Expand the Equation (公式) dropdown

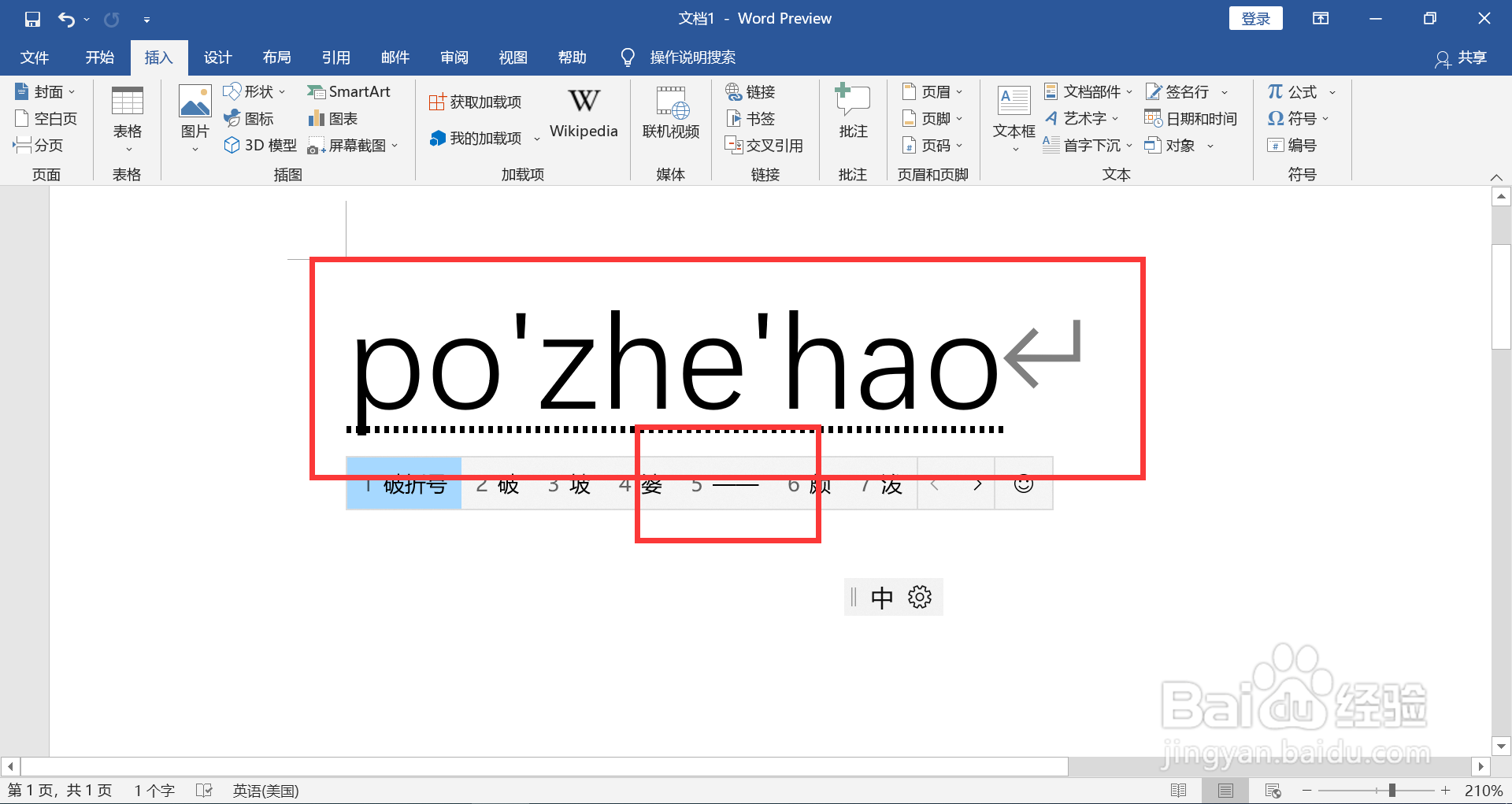1332,91
